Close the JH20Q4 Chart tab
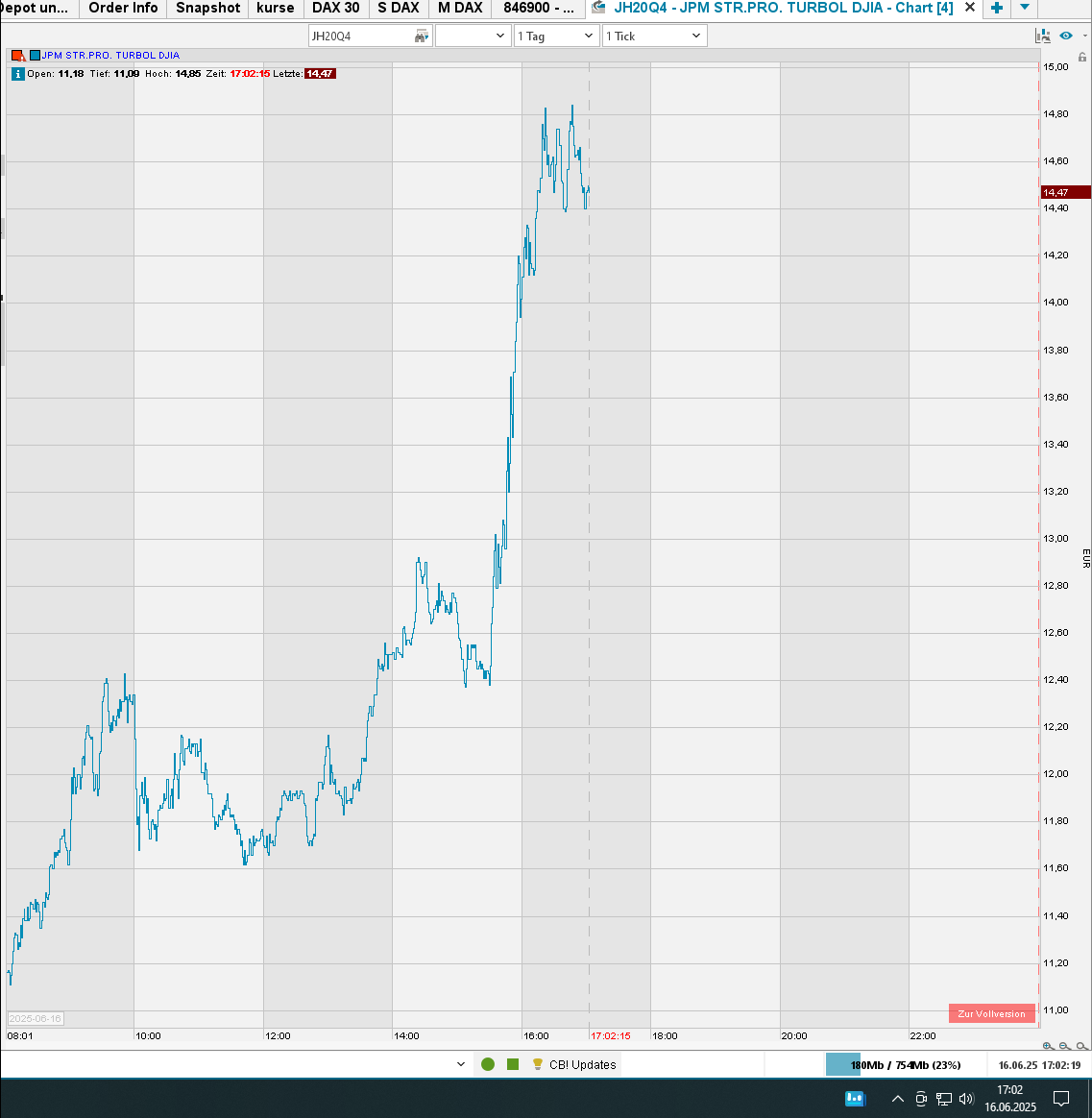The image size is (1092, 1118). [x=969, y=8]
